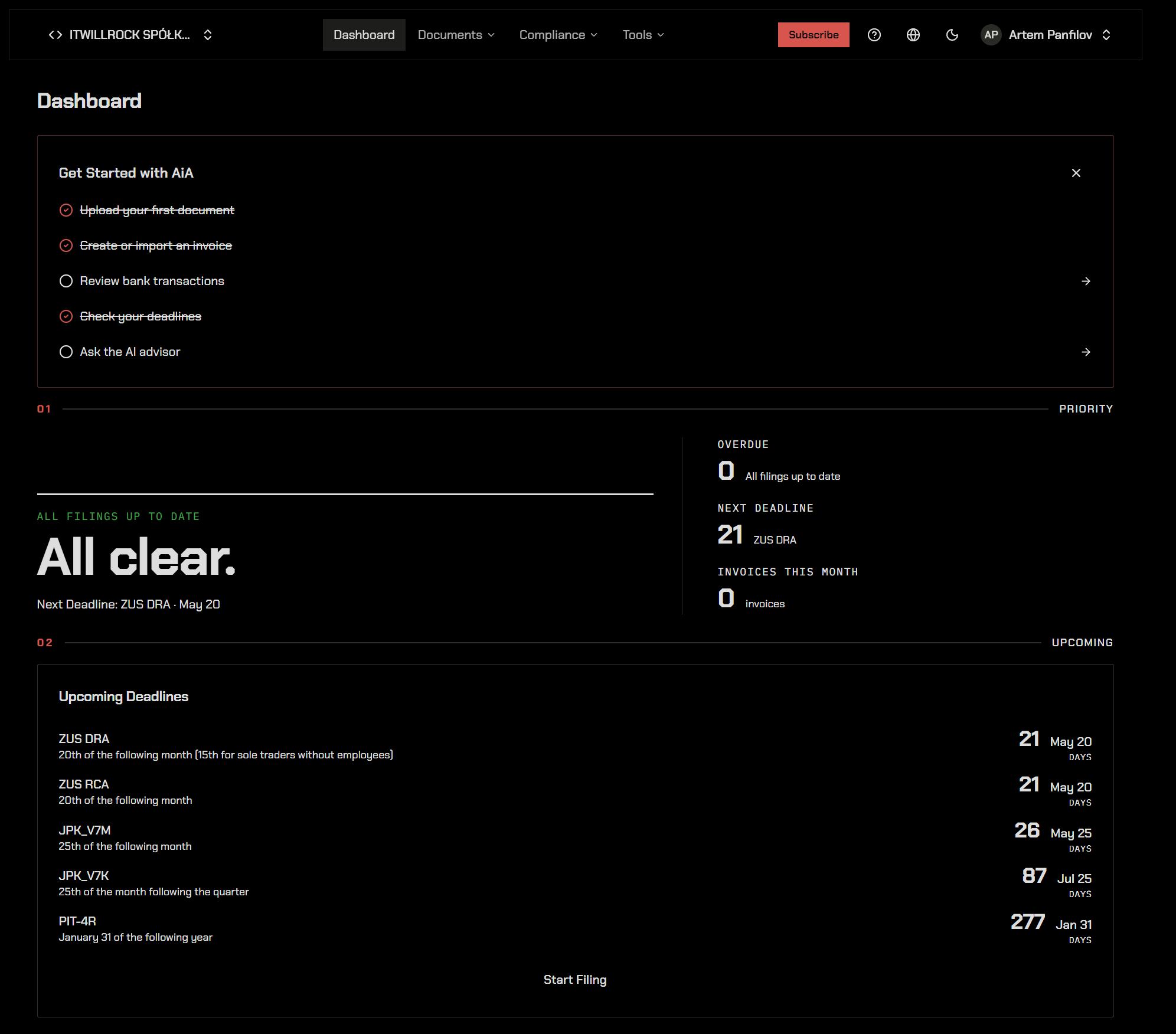Viewport: 1176px width, 1034px height.
Task: Select the Dashboard tab
Action: [x=364, y=35]
